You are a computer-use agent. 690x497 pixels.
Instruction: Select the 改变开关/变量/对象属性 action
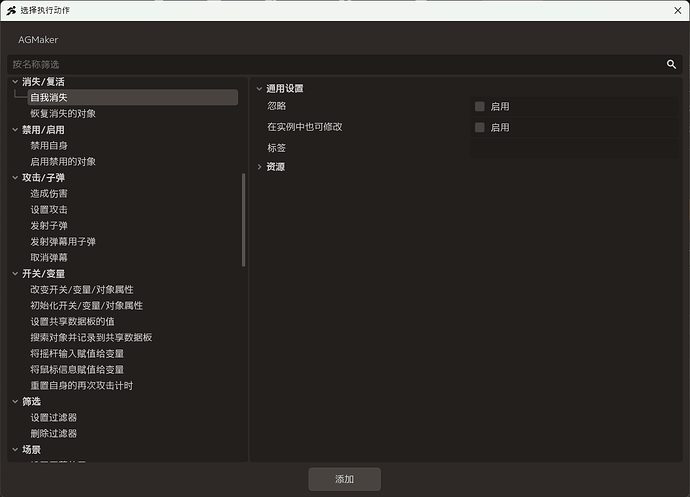tap(82, 290)
